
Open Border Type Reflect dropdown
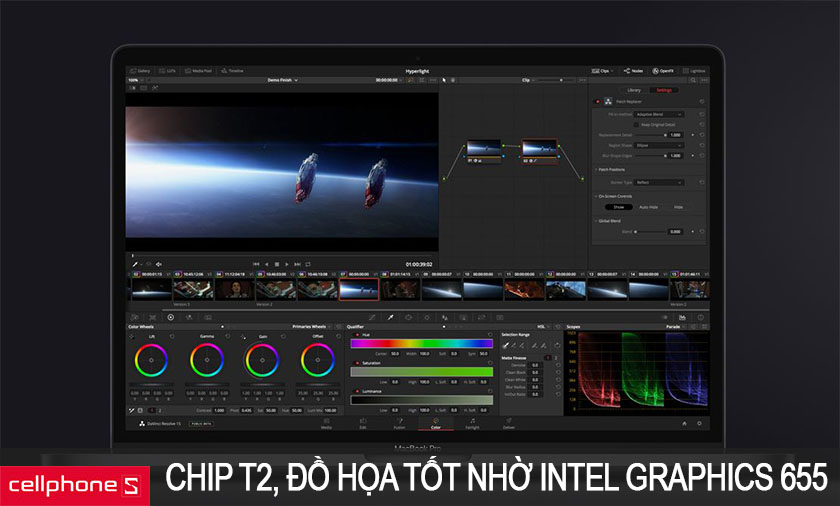659,182
